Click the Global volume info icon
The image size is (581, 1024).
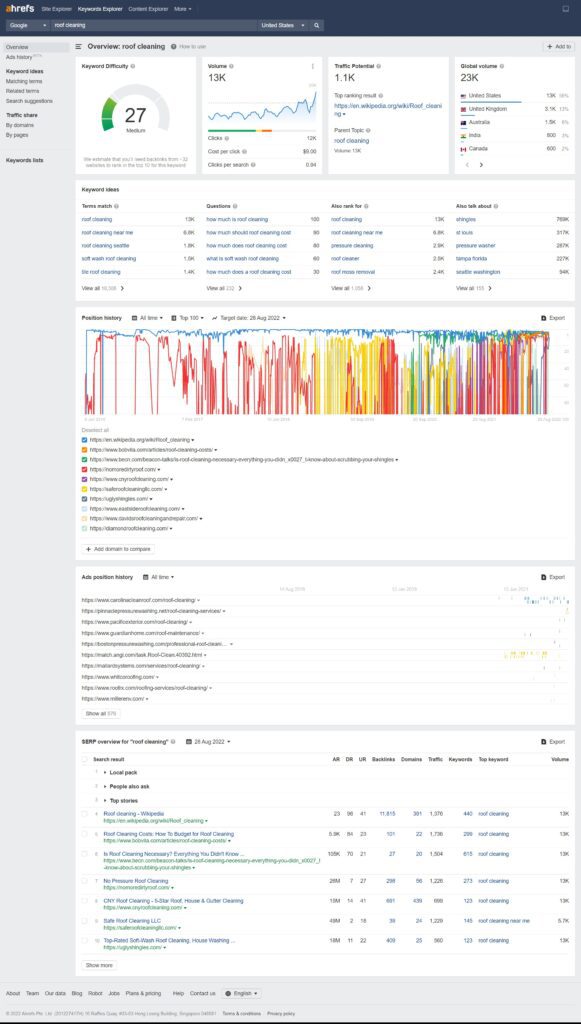pyautogui.click(x=501, y=66)
